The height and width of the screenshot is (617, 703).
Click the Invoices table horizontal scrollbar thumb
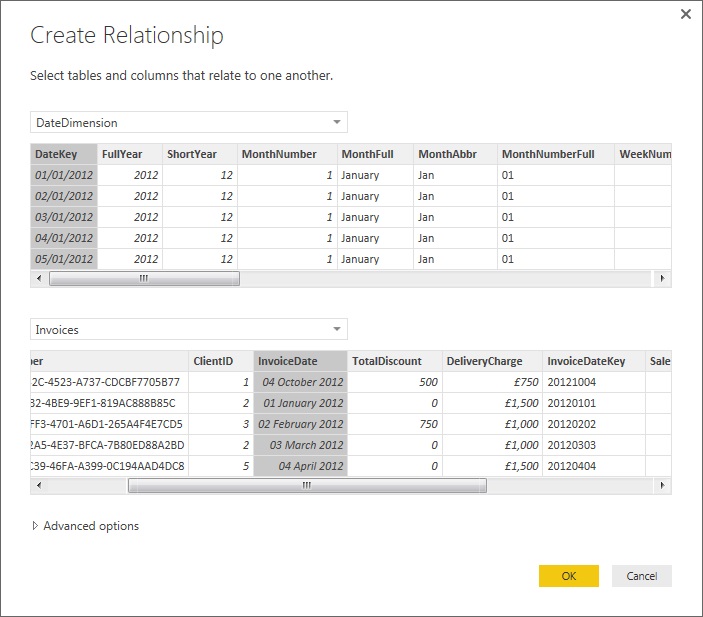(307, 486)
